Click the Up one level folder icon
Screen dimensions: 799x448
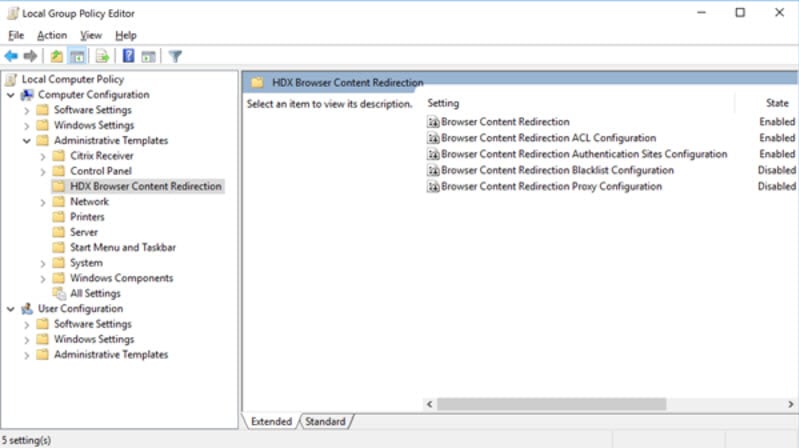[57, 56]
